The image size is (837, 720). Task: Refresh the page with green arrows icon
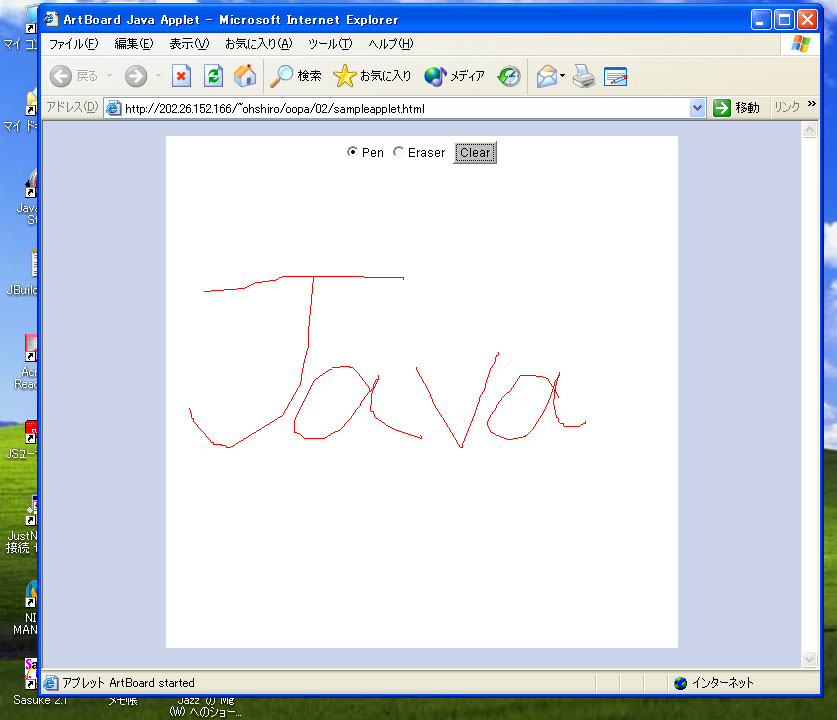tap(213, 76)
